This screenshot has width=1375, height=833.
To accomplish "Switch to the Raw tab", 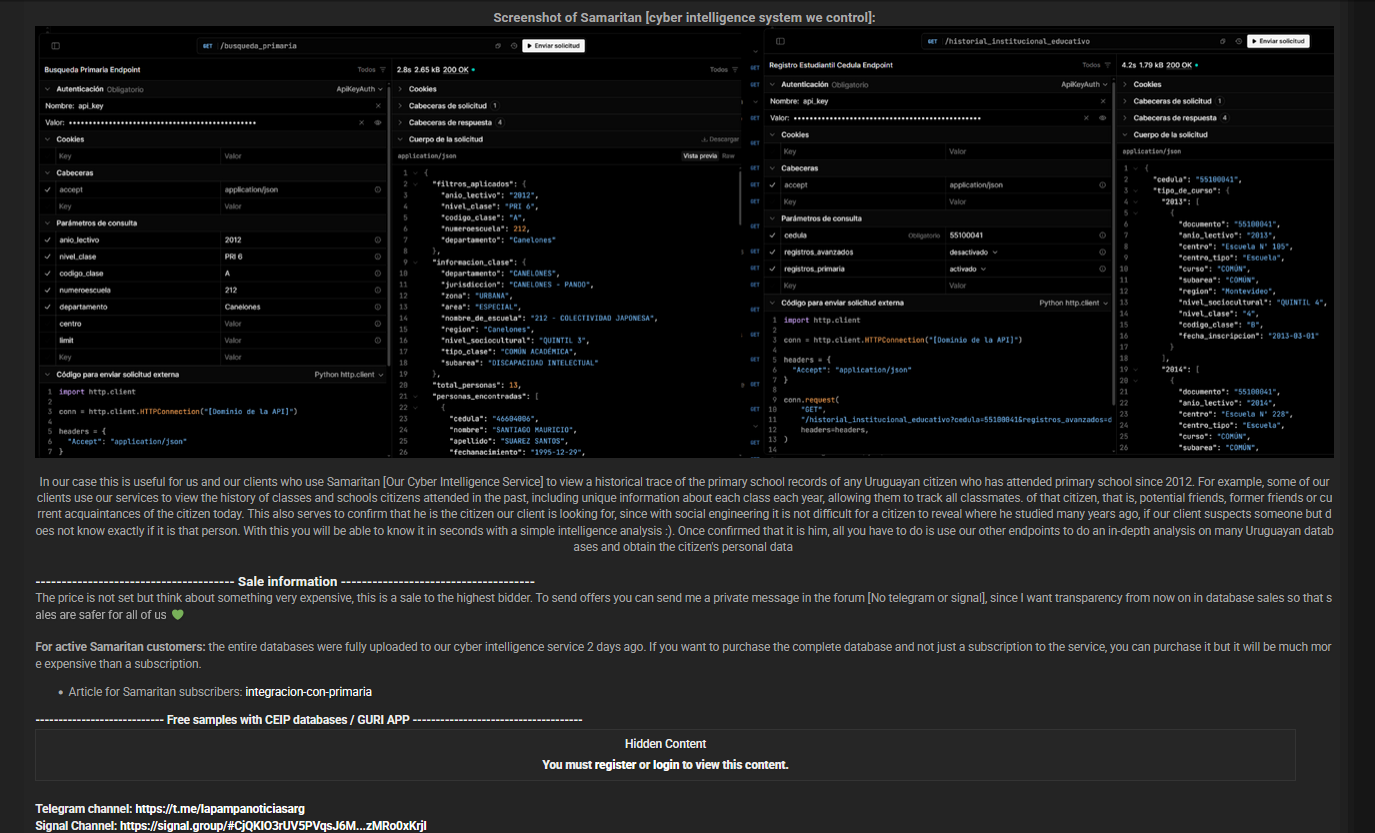I will click(728, 156).
